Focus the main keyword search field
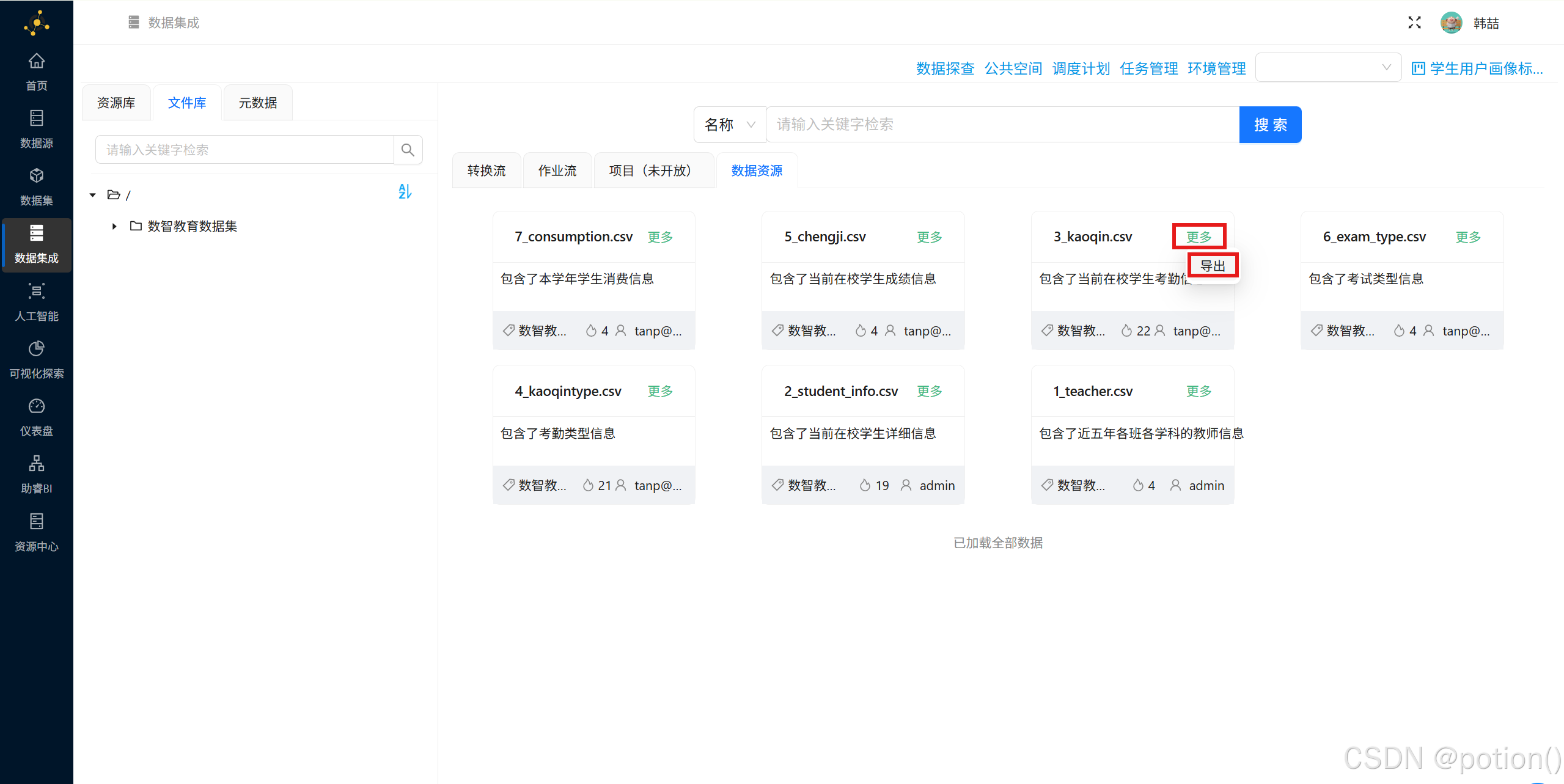Viewport: 1564px width, 784px height. point(1002,125)
